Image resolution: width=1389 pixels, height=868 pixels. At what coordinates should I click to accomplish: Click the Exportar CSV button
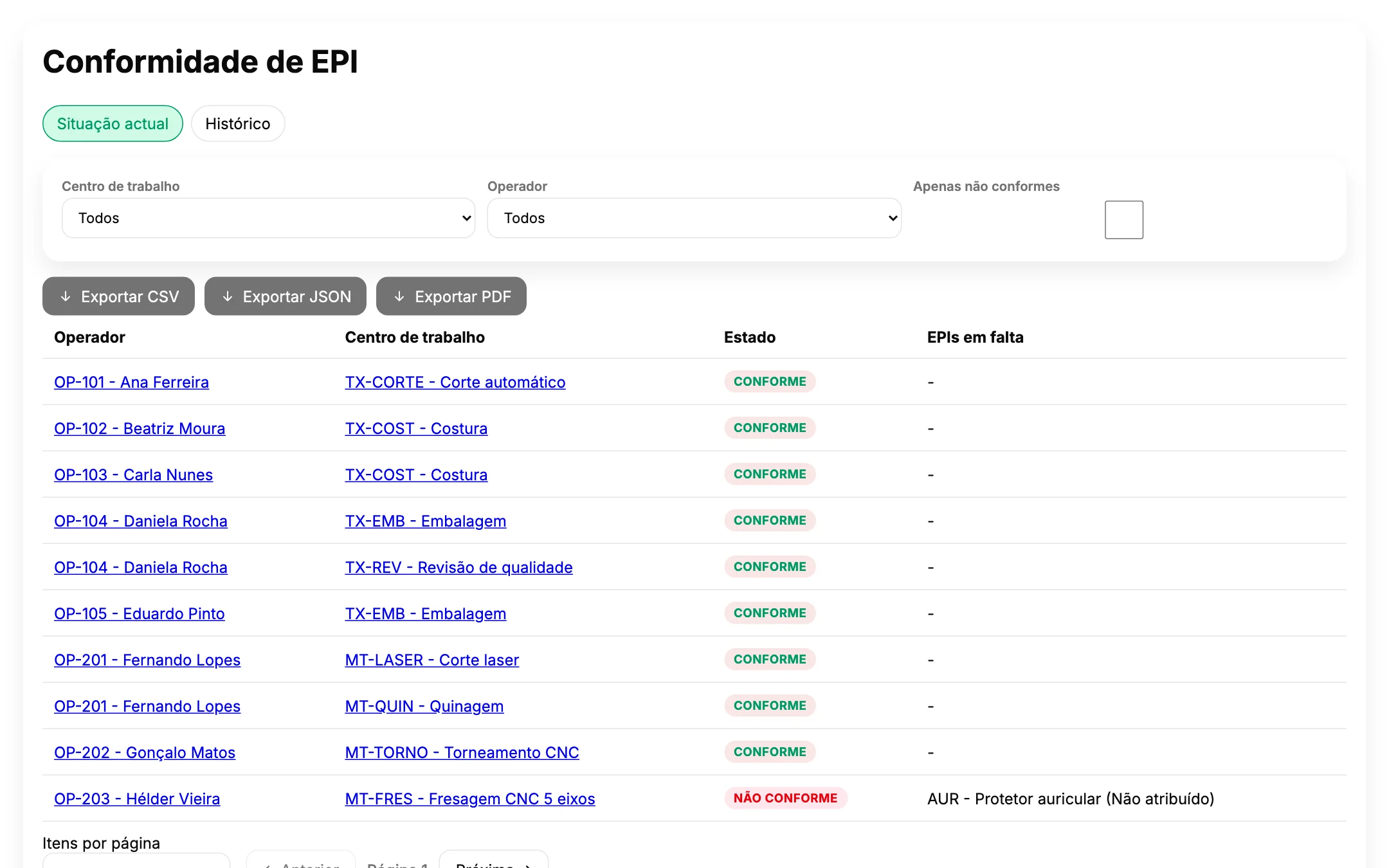pos(118,296)
